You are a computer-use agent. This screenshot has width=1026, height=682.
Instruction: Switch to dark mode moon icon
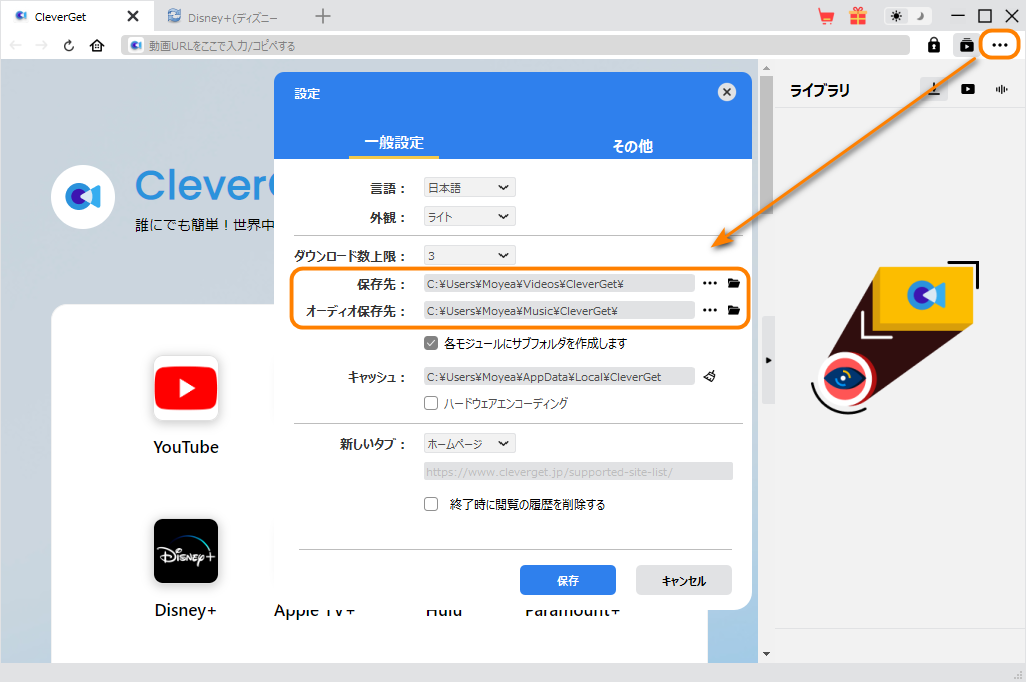point(919,16)
